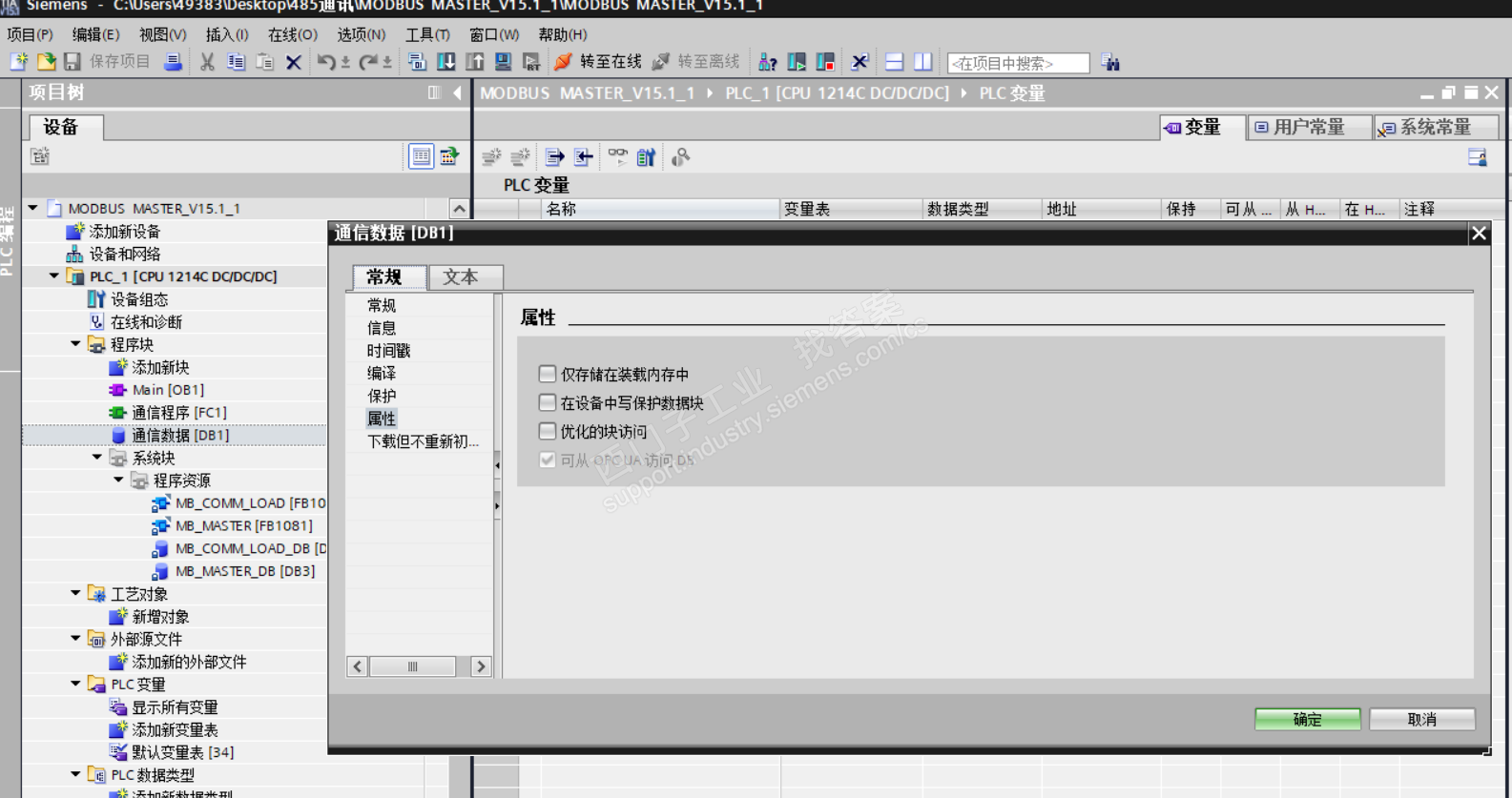Collapse the MODBUS MASTER_V15.1_1 project node
1512x798 pixels.
click(33, 208)
